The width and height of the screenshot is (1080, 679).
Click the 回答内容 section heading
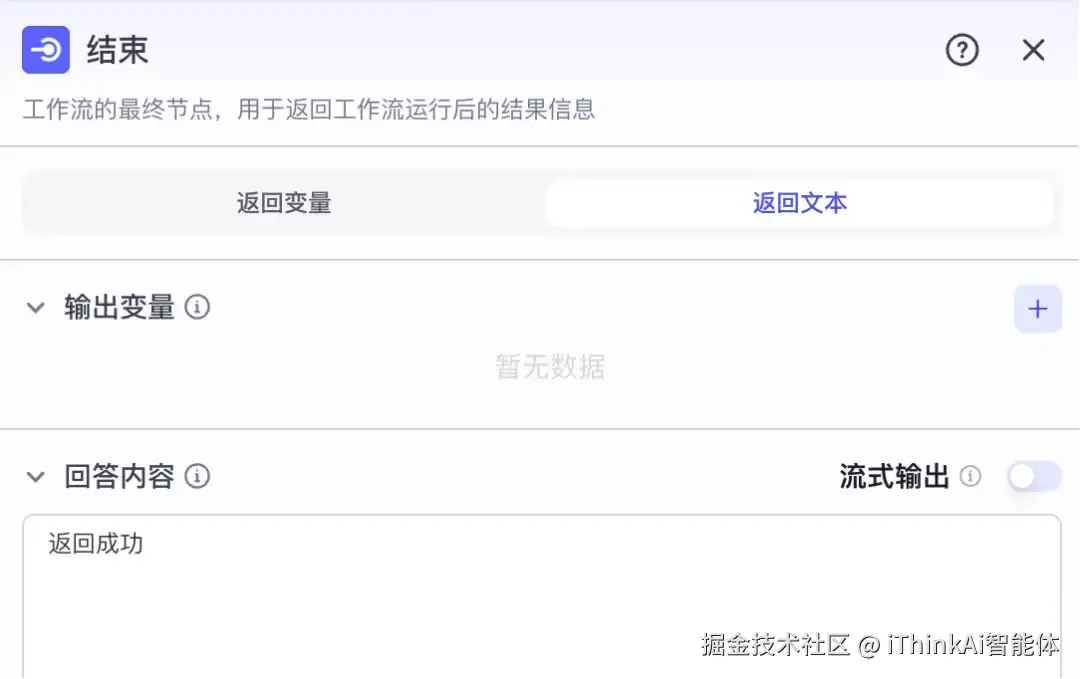[119, 477]
